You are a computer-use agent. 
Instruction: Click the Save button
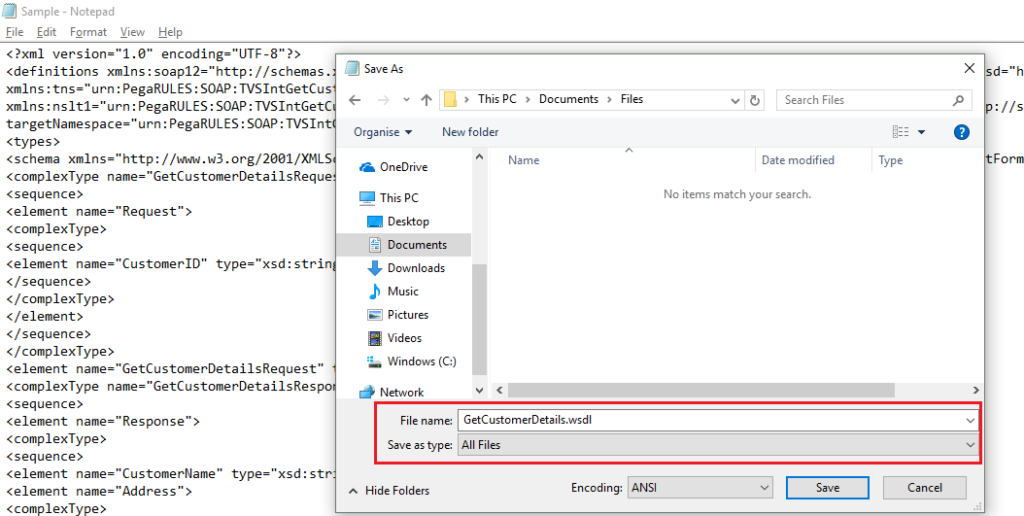point(827,488)
